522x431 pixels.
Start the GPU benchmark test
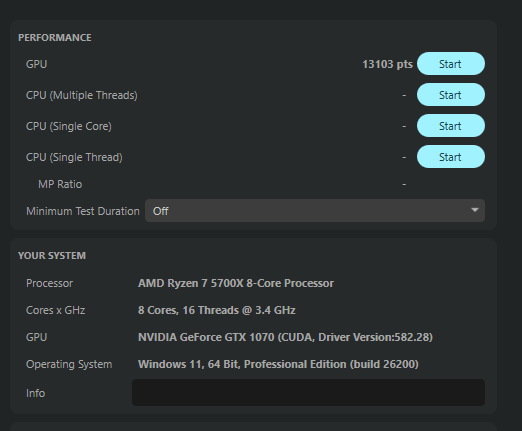(x=451, y=64)
